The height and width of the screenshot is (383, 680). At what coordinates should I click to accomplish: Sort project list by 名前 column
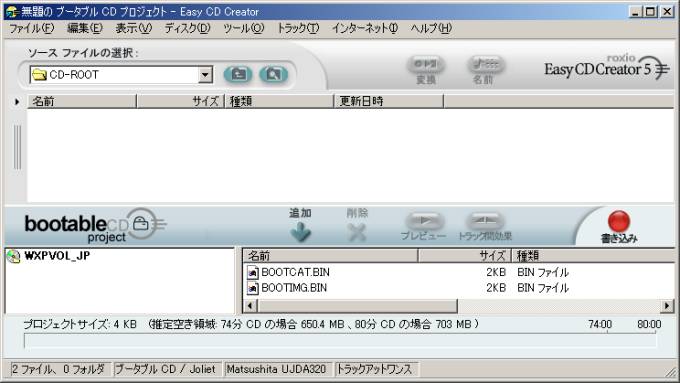[330, 255]
